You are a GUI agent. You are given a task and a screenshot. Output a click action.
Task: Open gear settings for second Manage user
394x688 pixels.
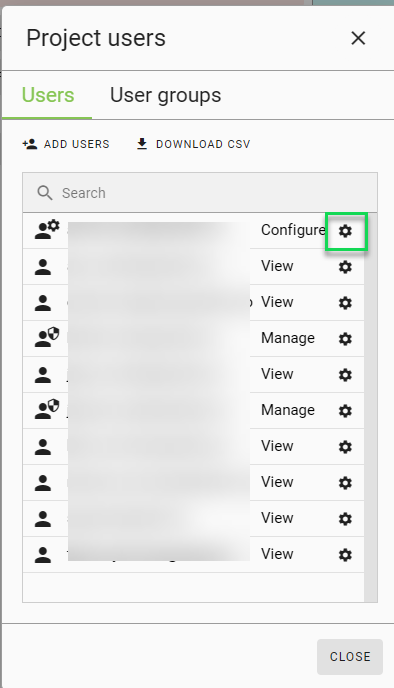345,411
